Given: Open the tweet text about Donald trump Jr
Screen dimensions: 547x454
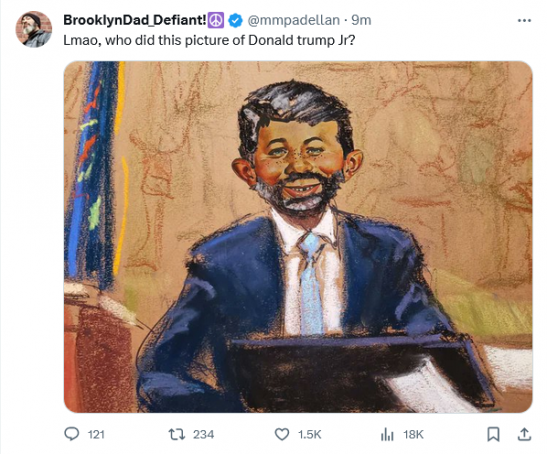Looking at the screenshot, I should (209, 40).
